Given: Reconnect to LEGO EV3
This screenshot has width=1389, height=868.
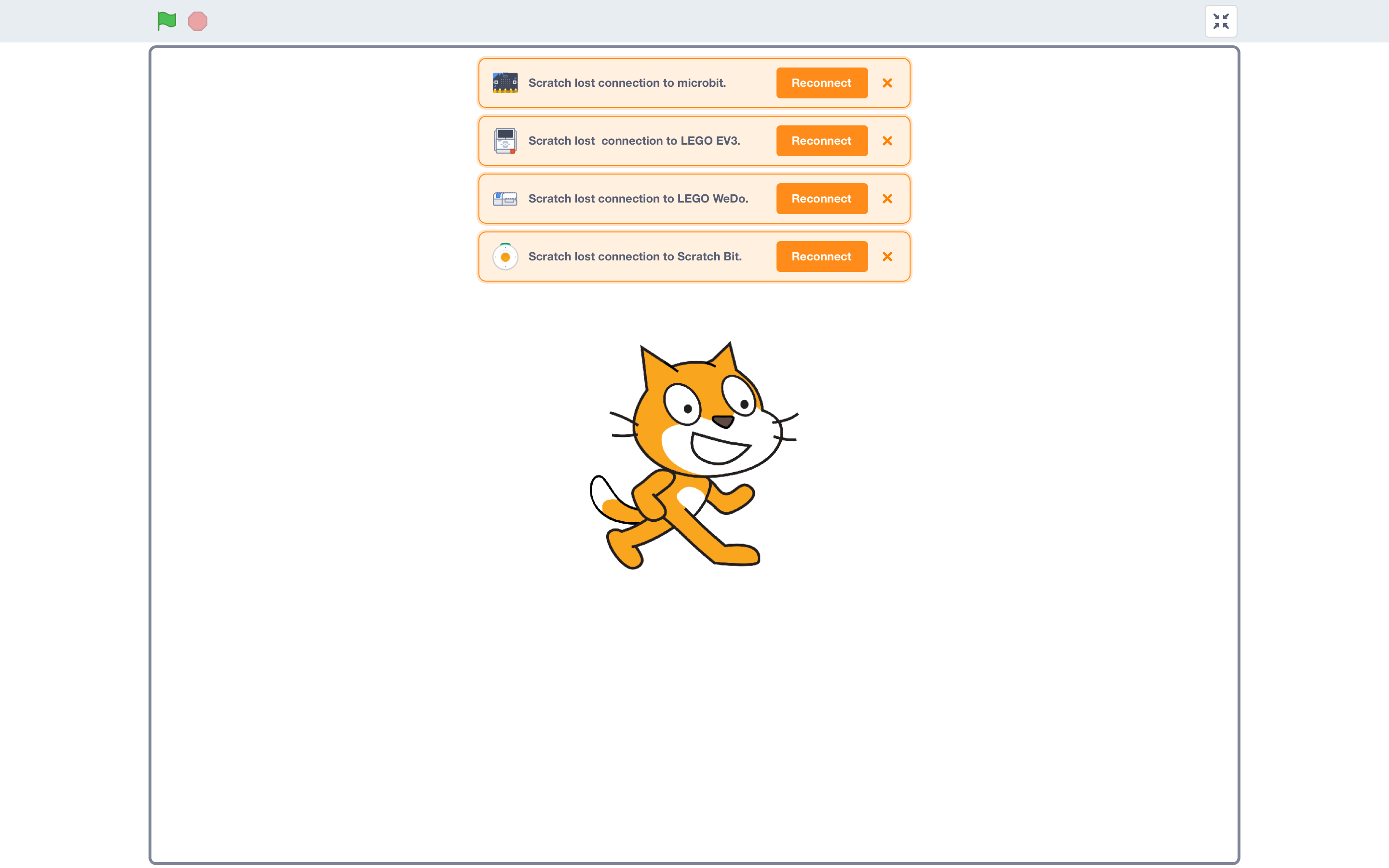Looking at the screenshot, I should point(821,141).
